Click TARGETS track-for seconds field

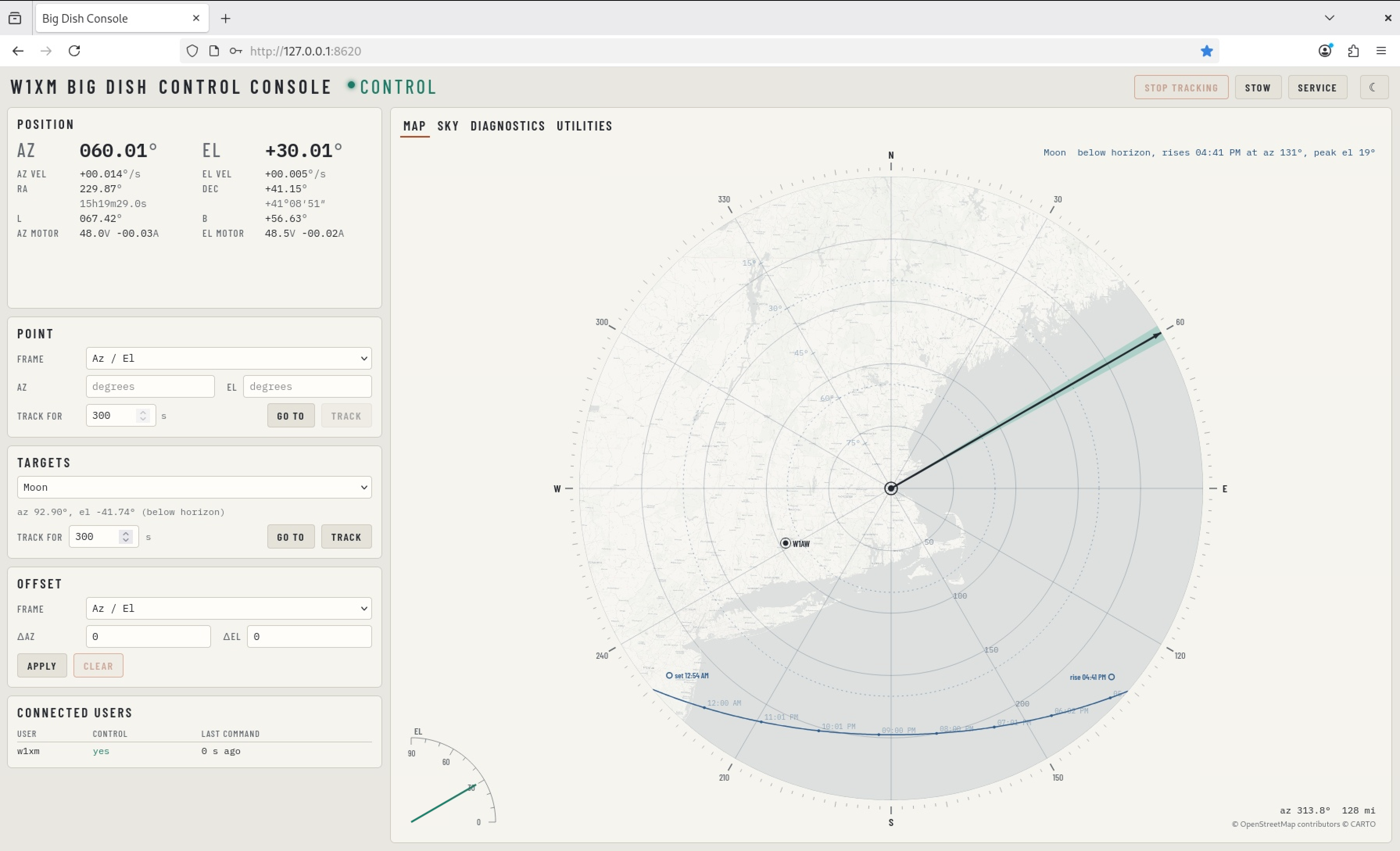(x=104, y=536)
